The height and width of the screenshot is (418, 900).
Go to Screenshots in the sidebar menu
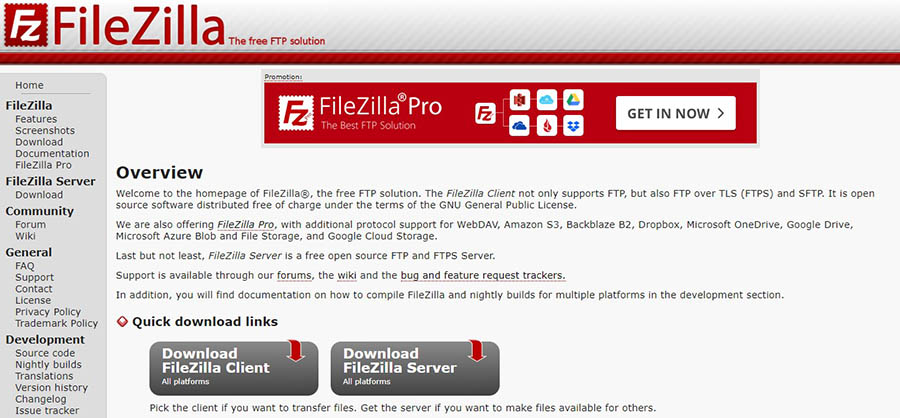(45, 130)
